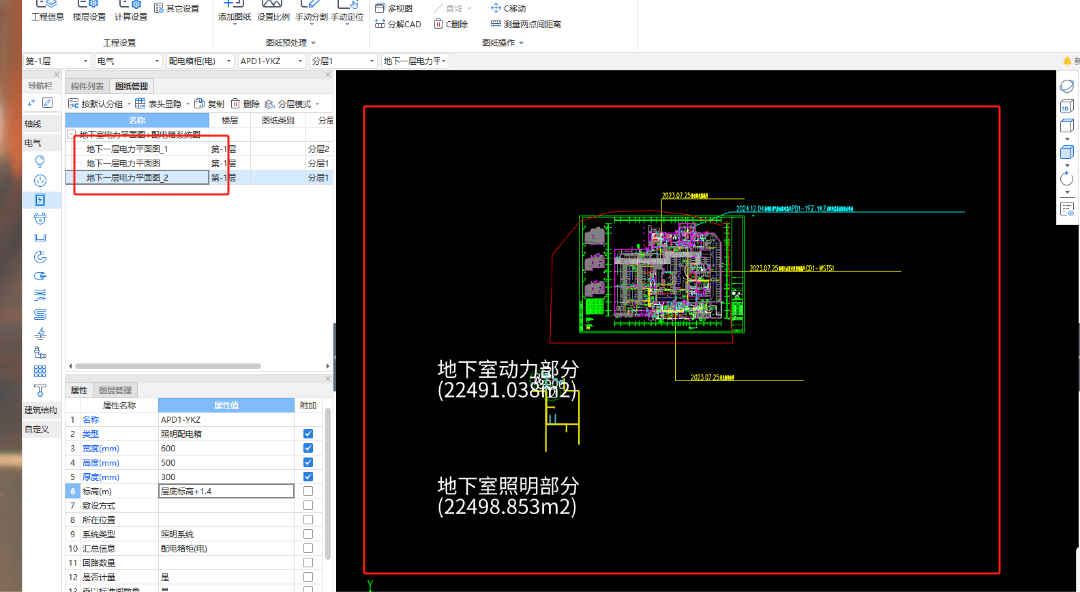The width and height of the screenshot is (1080, 592).
Task: Select 建筑结构 category in navigation bar
Action: 41,410
